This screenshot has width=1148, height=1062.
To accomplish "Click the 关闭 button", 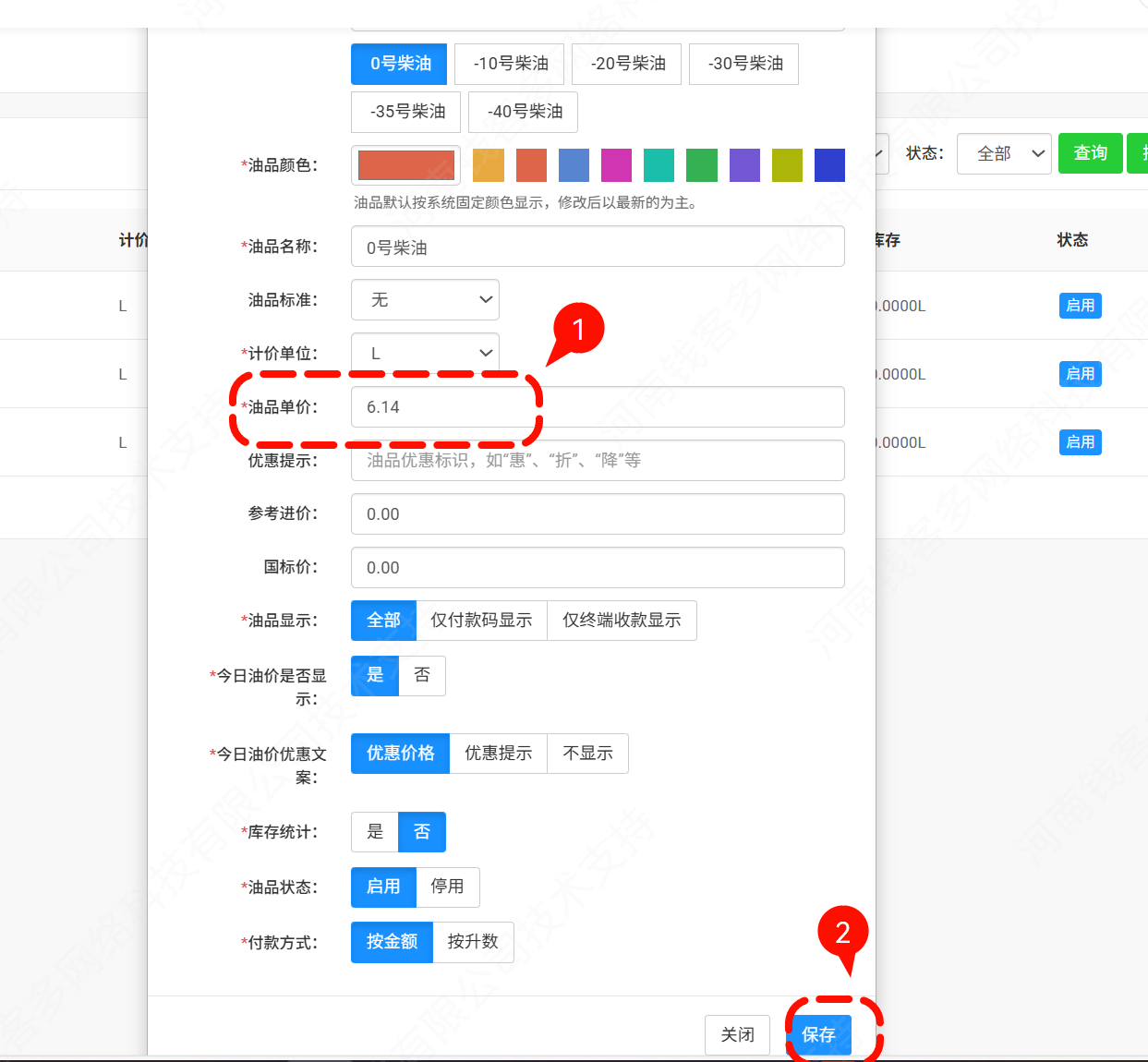I will 737,1035.
